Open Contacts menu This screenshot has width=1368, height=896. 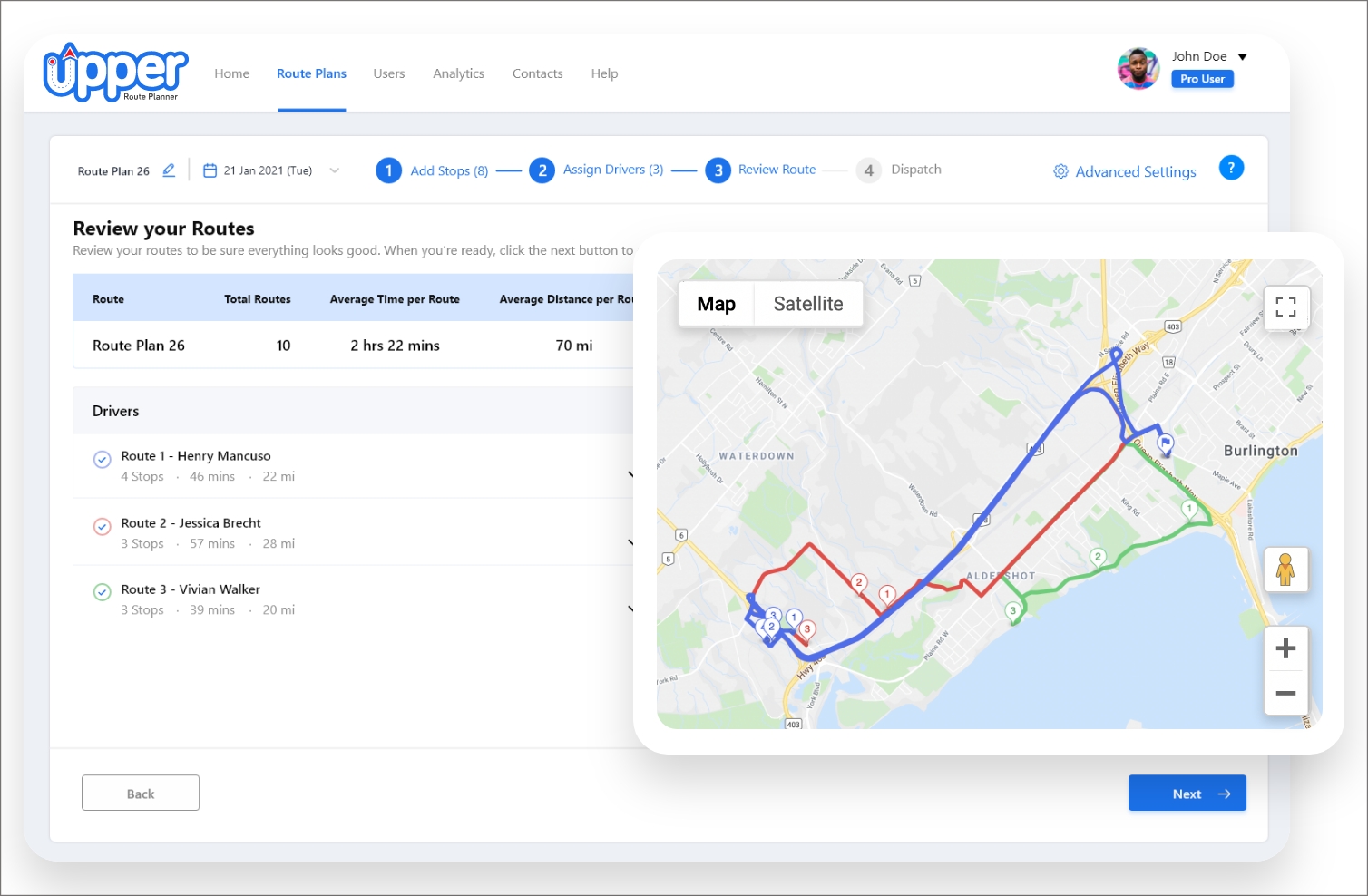coord(537,73)
